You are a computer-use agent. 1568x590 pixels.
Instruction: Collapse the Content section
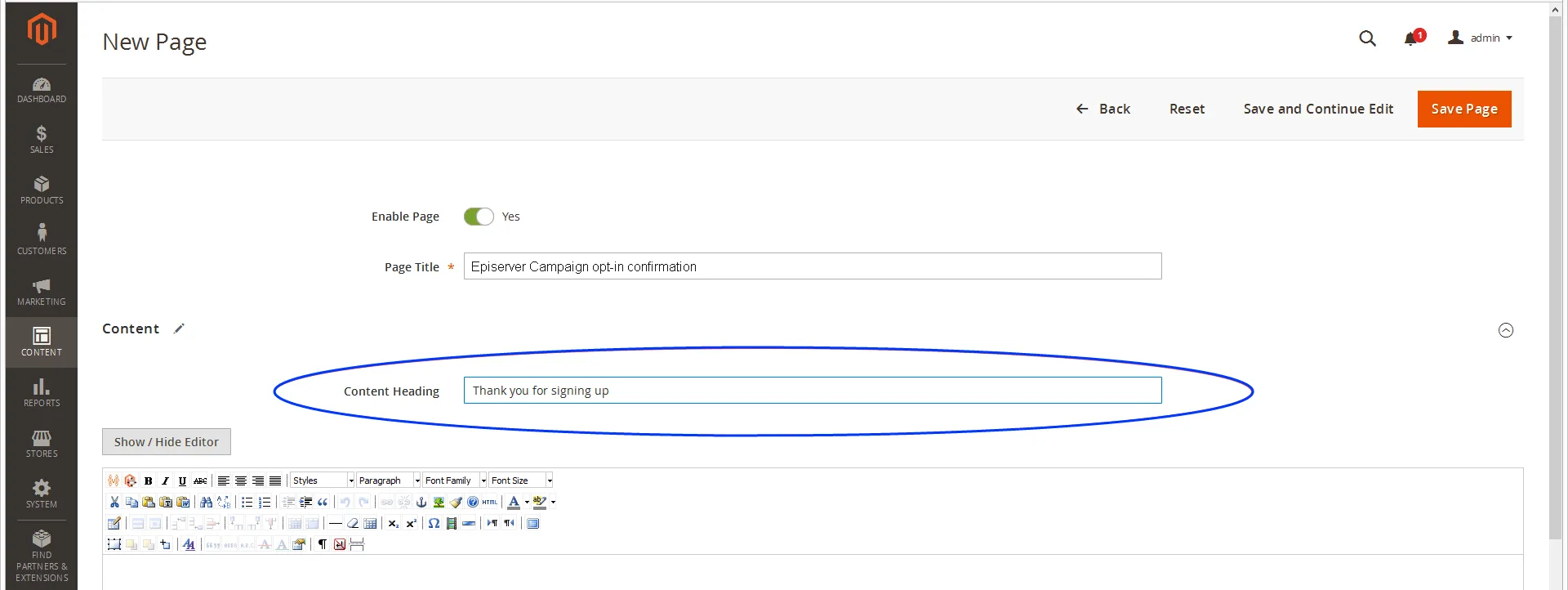pyautogui.click(x=1506, y=330)
